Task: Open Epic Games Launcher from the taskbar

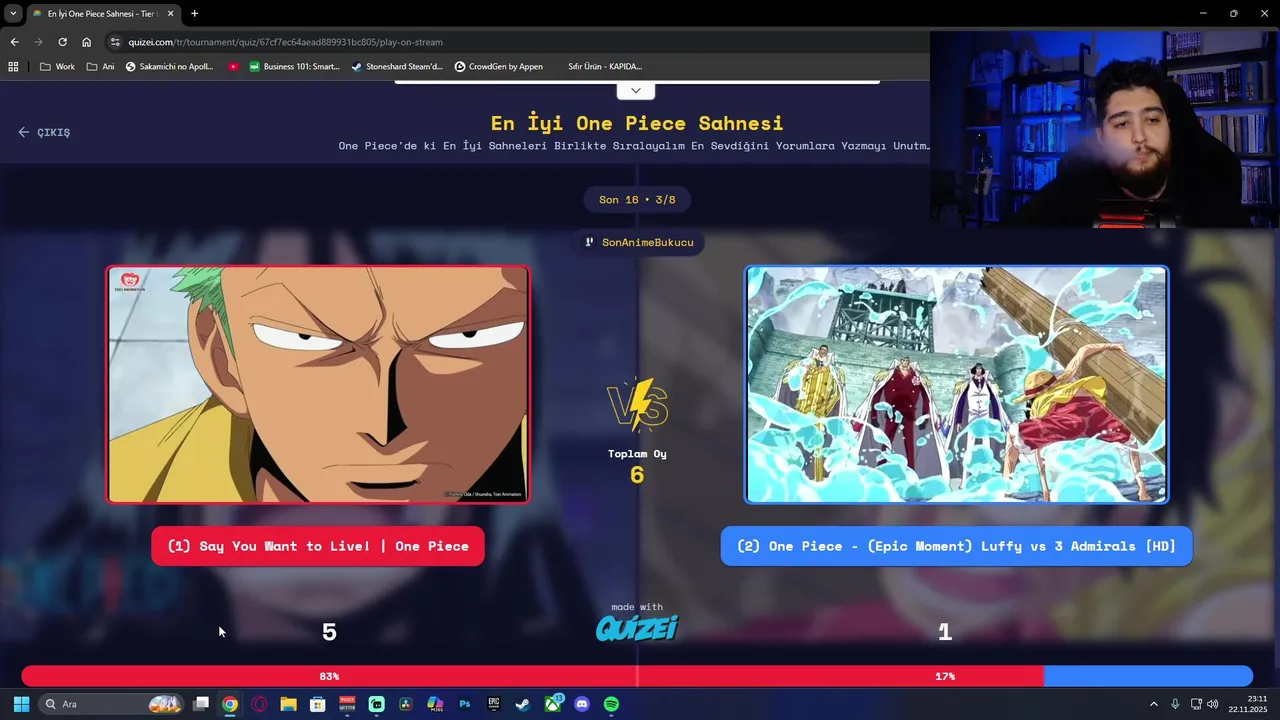Action: [494, 704]
